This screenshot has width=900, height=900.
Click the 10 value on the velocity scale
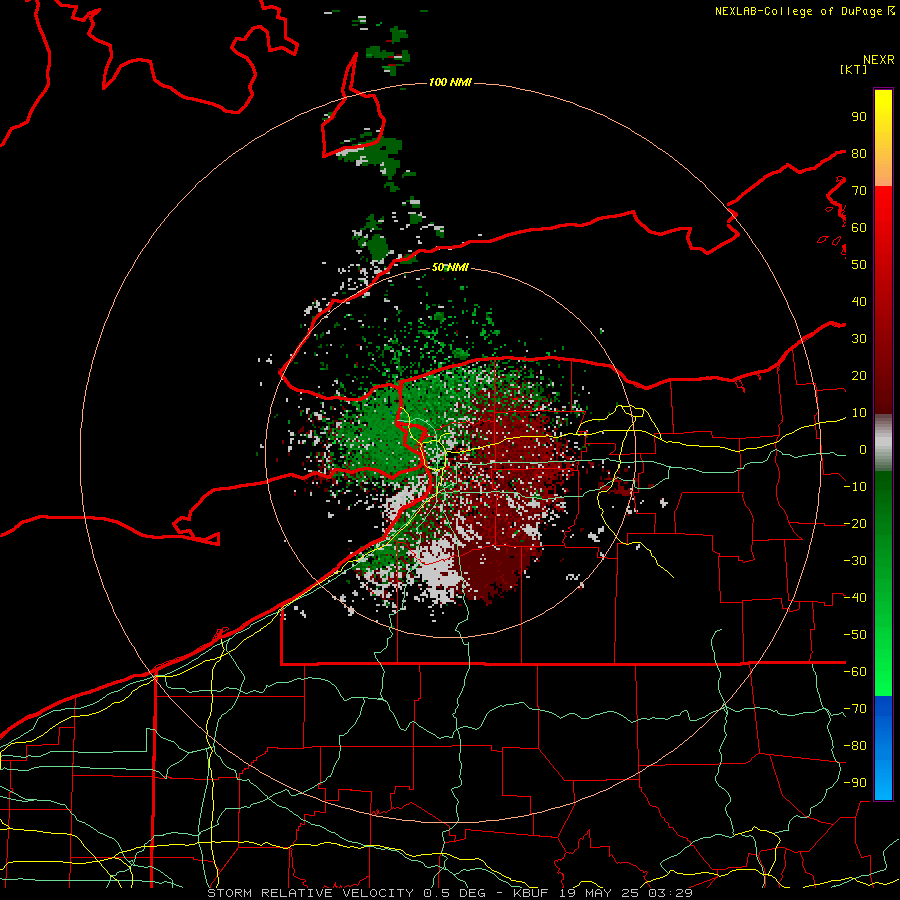coord(859,413)
